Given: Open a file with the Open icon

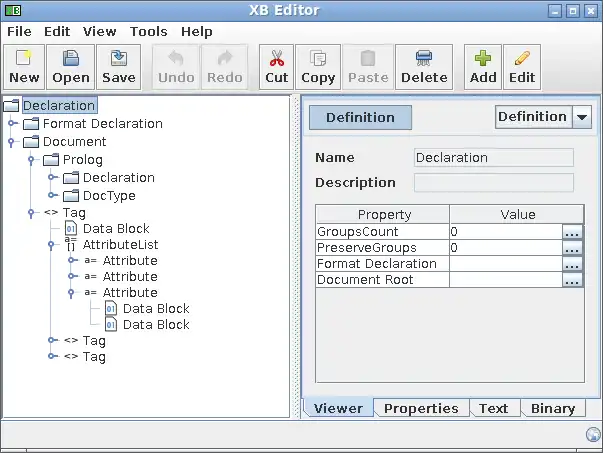Looking at the screenshot, I should [71, 66].
